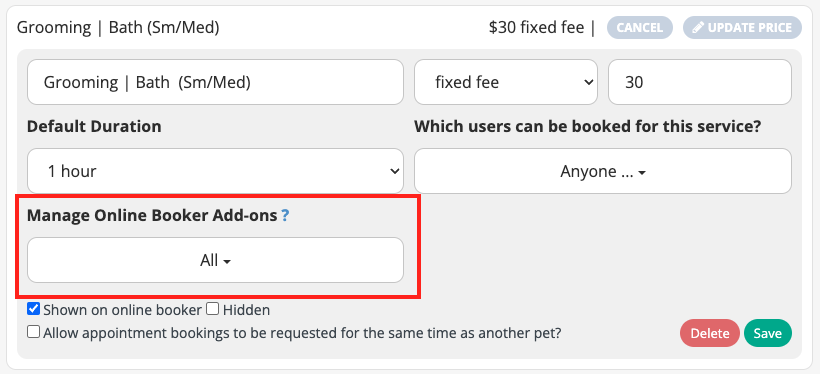Click the Cancel button
Screen dimensions: 820x374
point(640,28)
